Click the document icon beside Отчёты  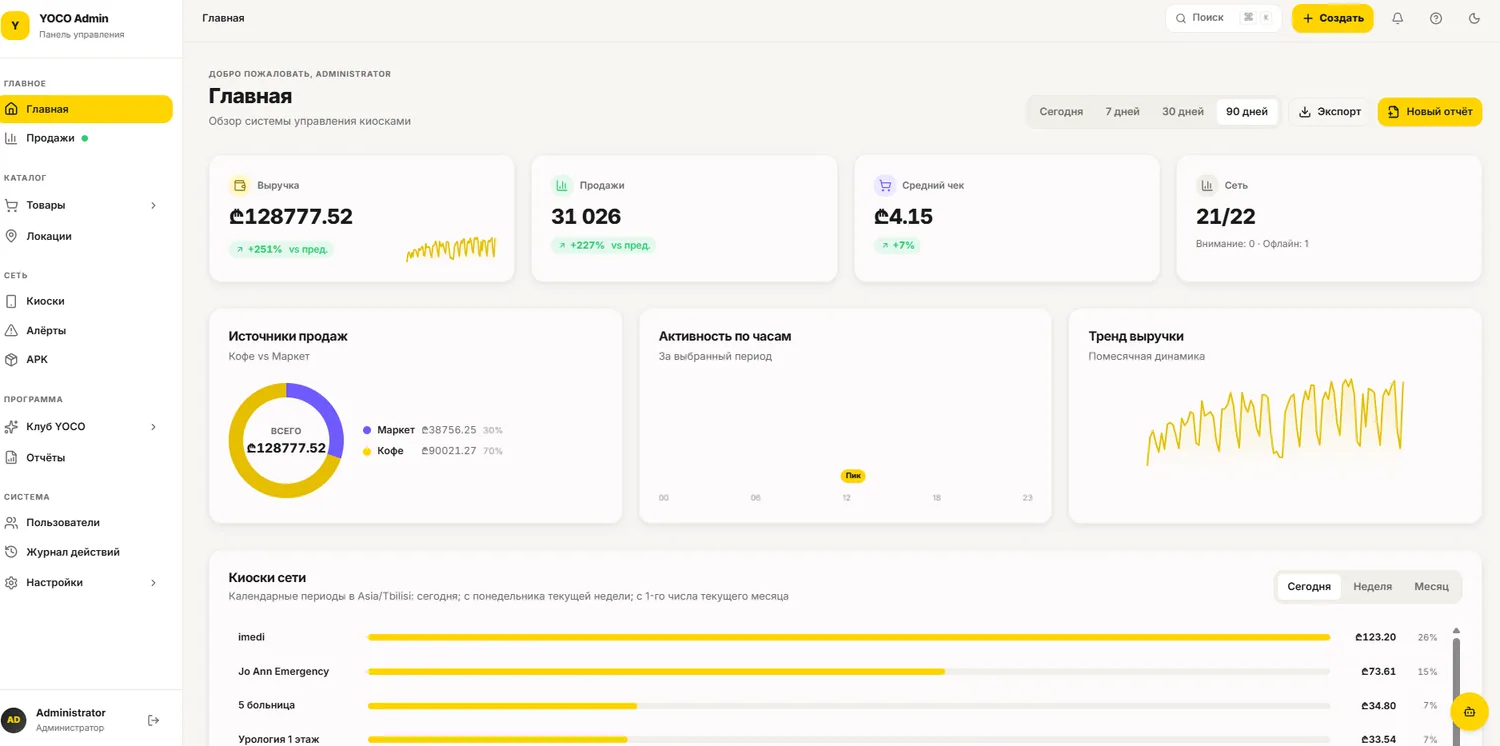coord(12,457)
